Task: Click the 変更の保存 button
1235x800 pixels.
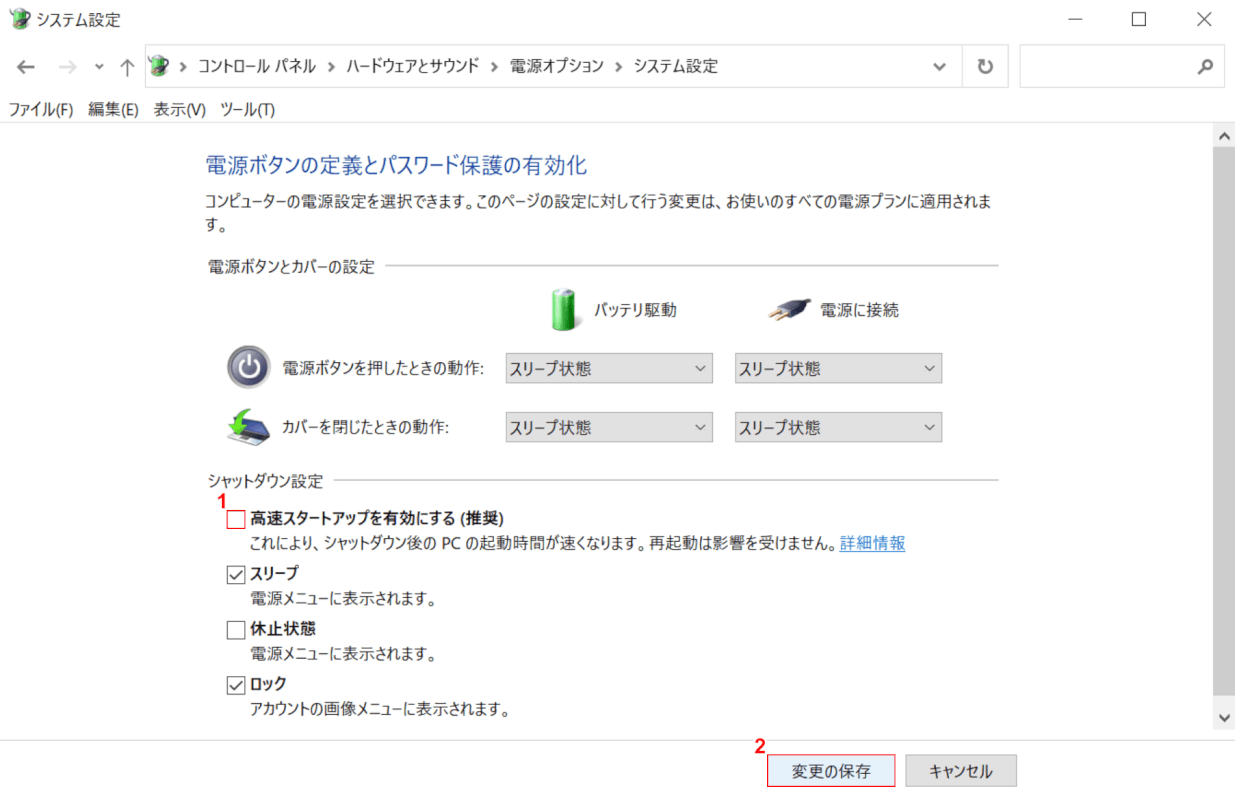Action: pos(830,770)
